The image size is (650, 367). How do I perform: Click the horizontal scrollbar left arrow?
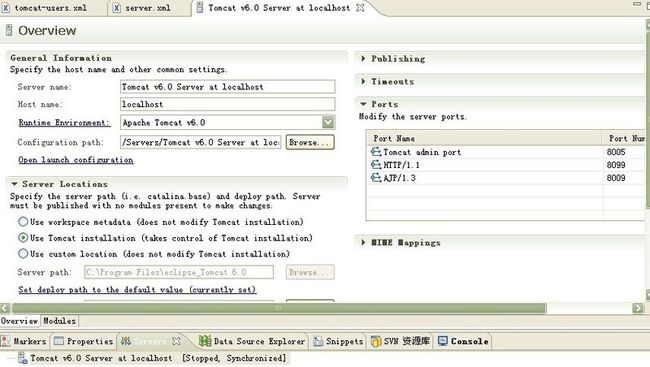pos(5,308)
